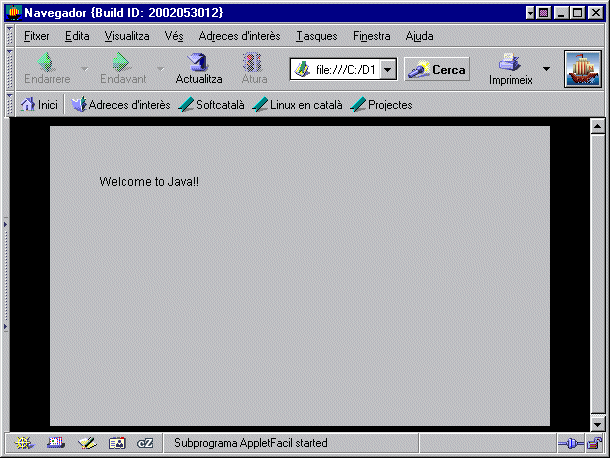The height and width of the screenshot is (458, 610).
Task: Open the Fitxer menu
Action: pyautogui.click(x=37, y=36)
